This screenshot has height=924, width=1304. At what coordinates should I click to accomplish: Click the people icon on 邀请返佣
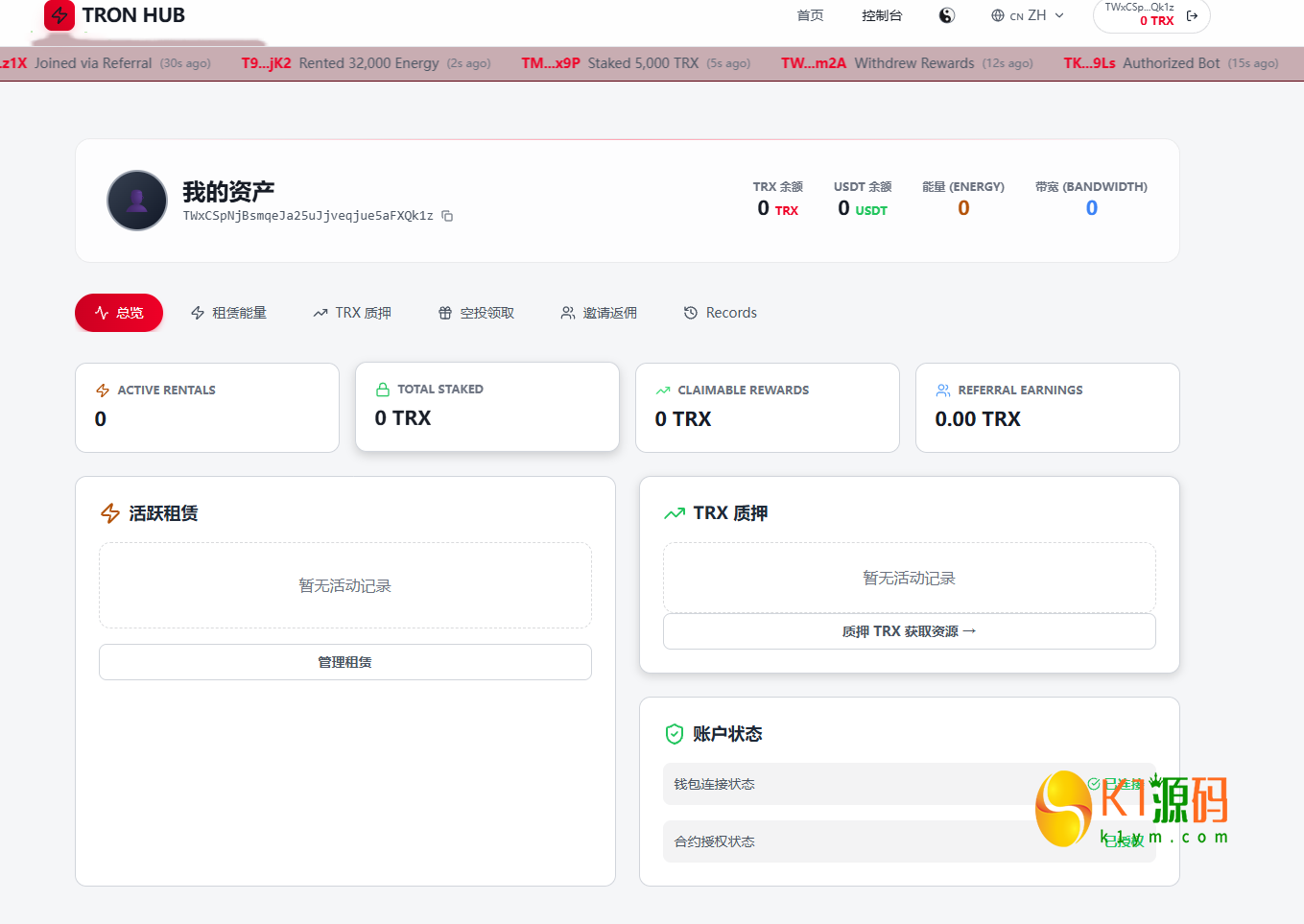(x=568, y=313)
